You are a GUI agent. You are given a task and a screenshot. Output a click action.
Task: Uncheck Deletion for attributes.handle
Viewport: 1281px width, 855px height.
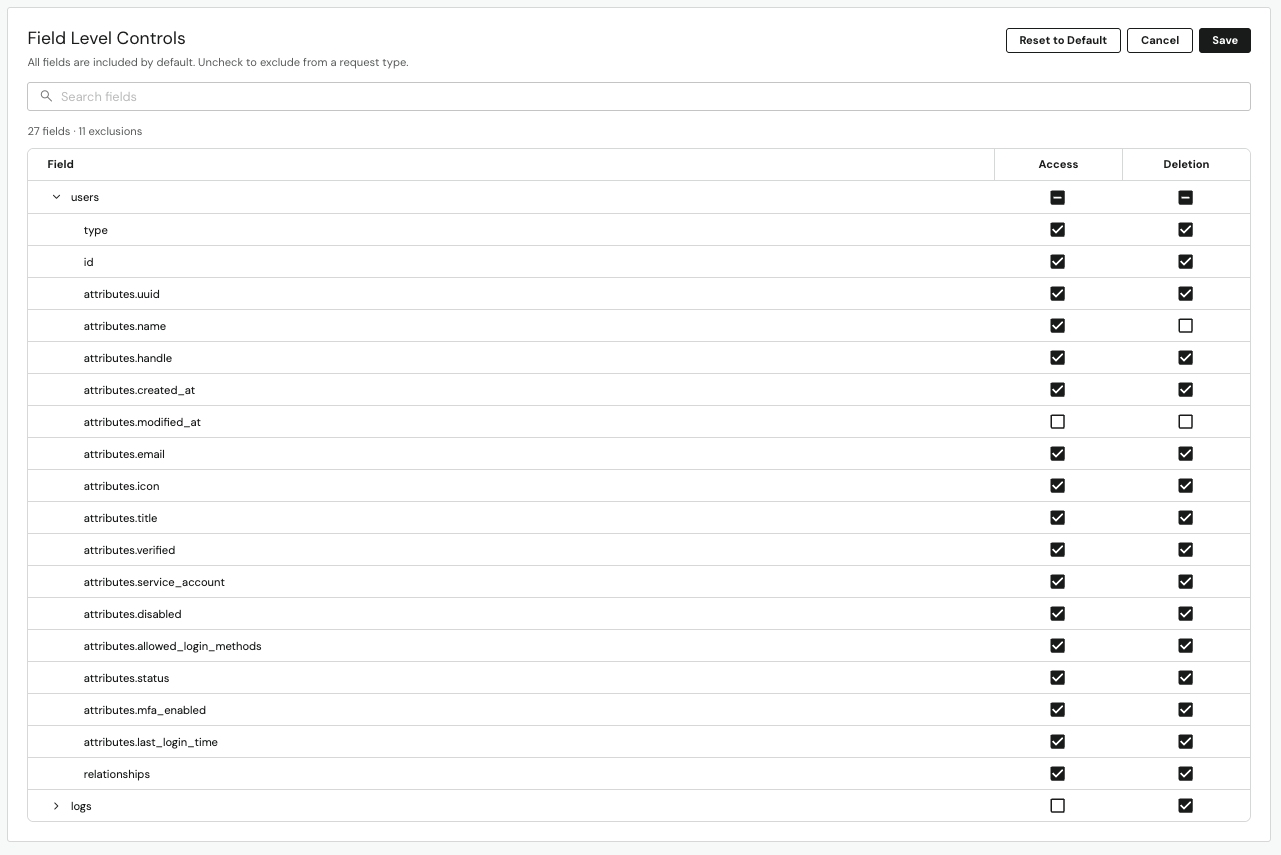(x=1186, y=358)
